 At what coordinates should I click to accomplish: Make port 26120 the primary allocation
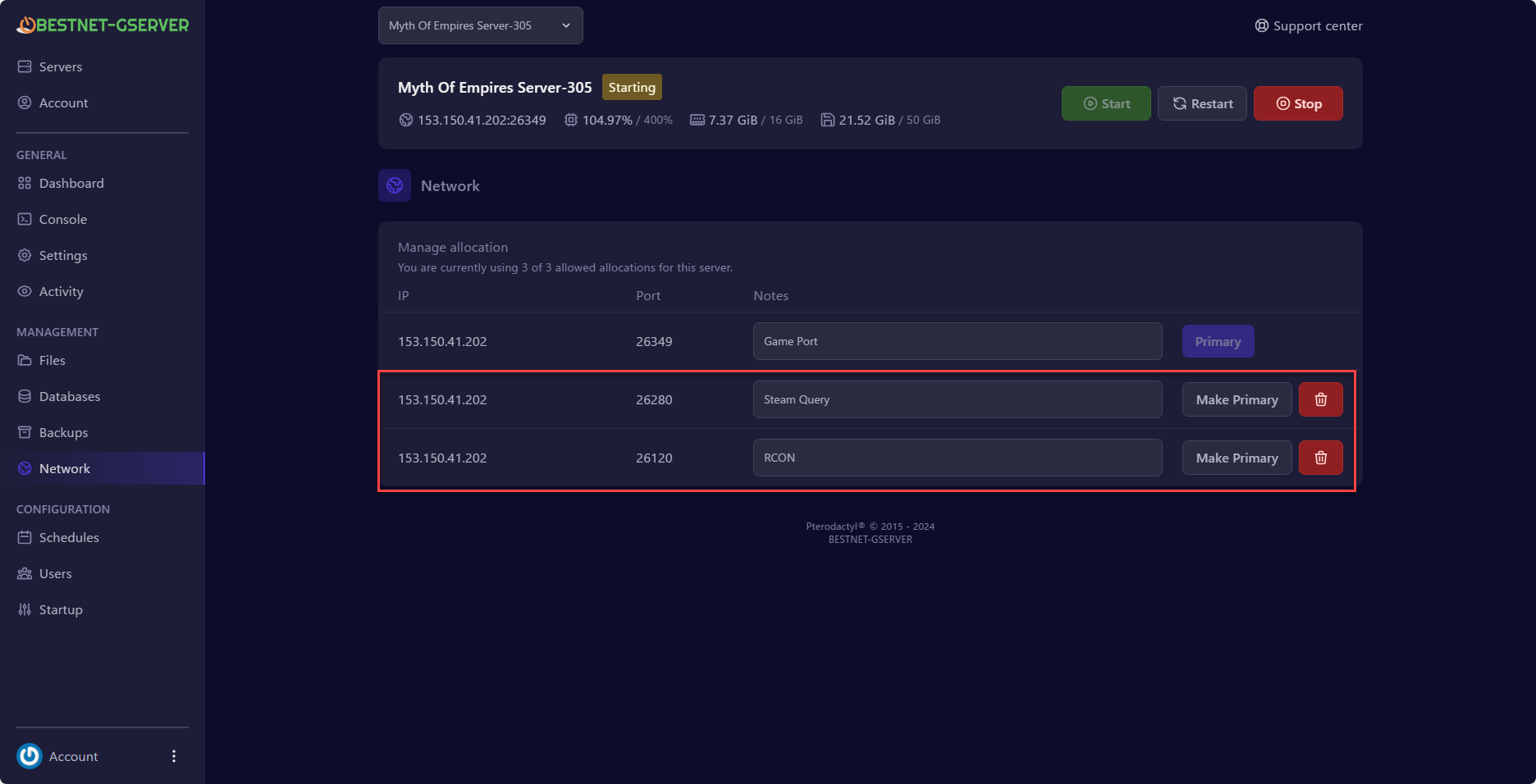tap(1237, 458)
